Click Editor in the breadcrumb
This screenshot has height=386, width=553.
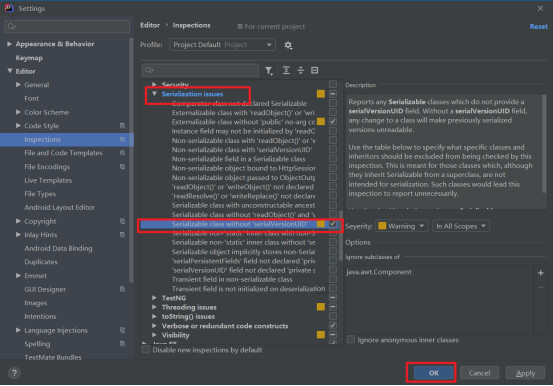pos(150,25)
